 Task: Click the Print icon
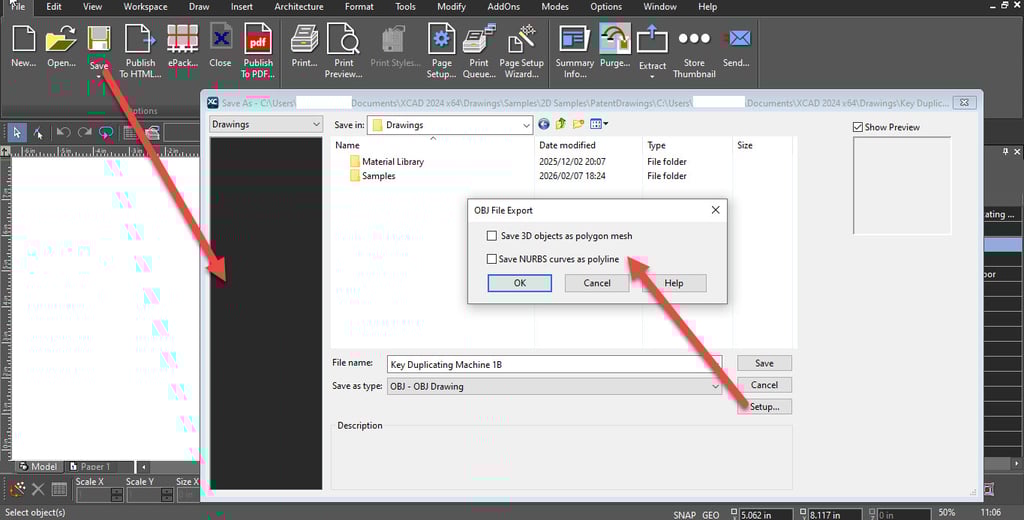pyautogui.click(x=304, y=39)
